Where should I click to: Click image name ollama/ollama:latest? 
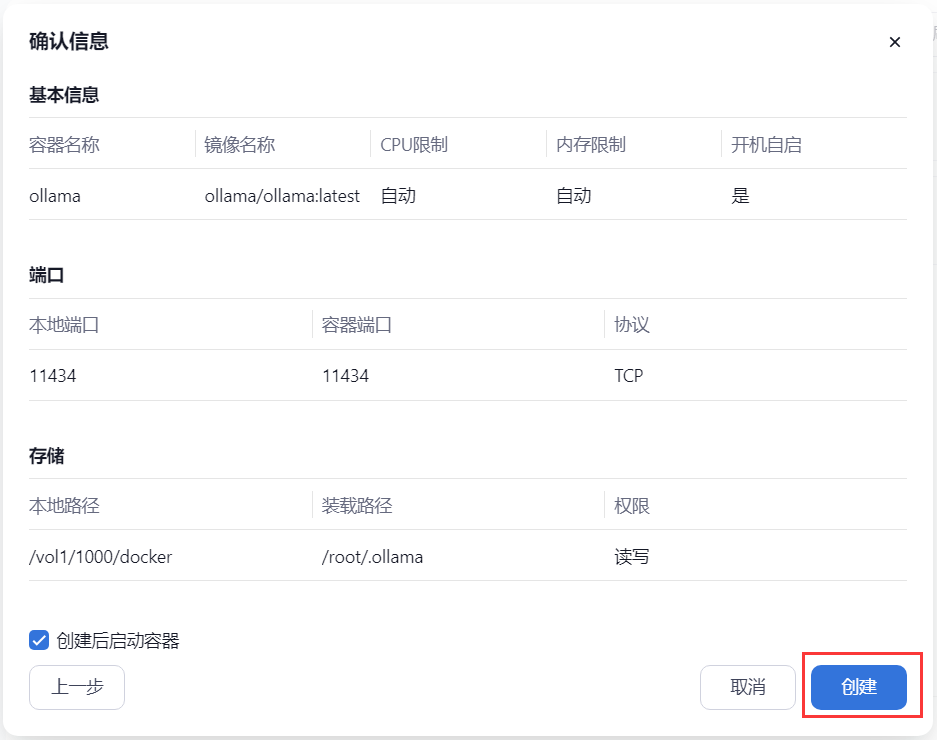[282, 196]
